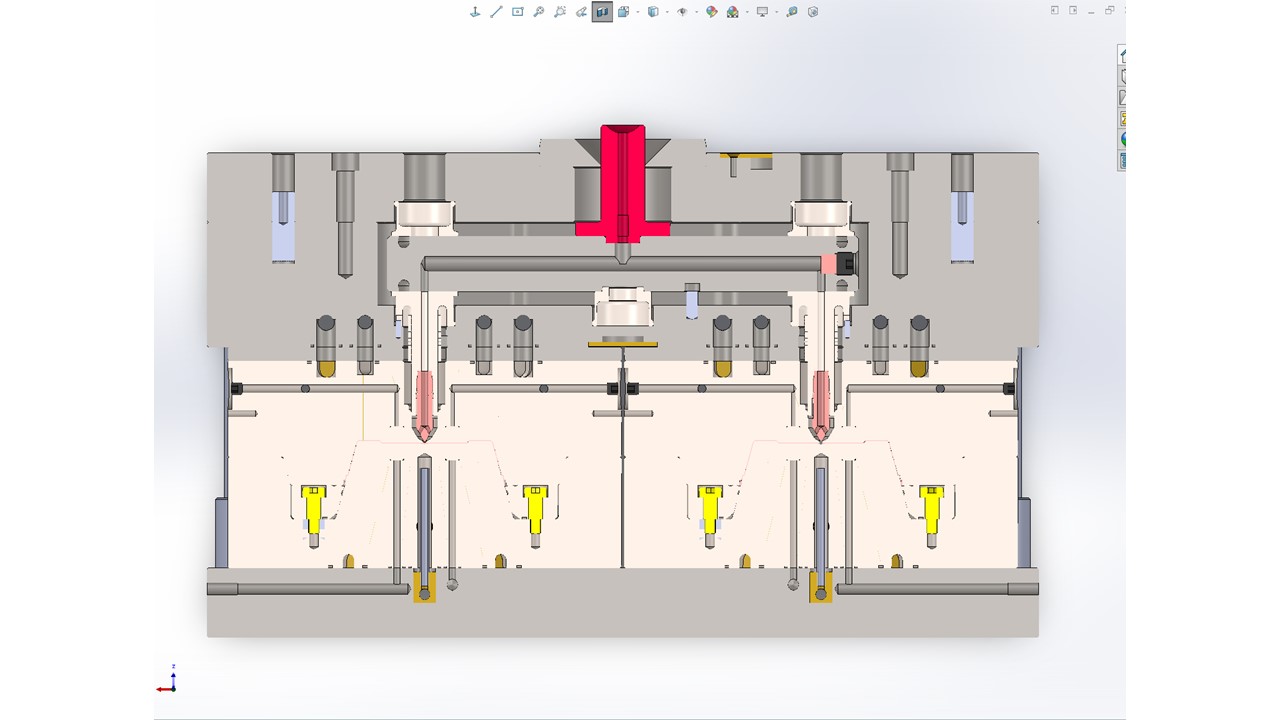Image resolution: width=1280 pixels, height=720 pixels.
Task: Open the View Settings monitor icon
Action: point(762,12)
